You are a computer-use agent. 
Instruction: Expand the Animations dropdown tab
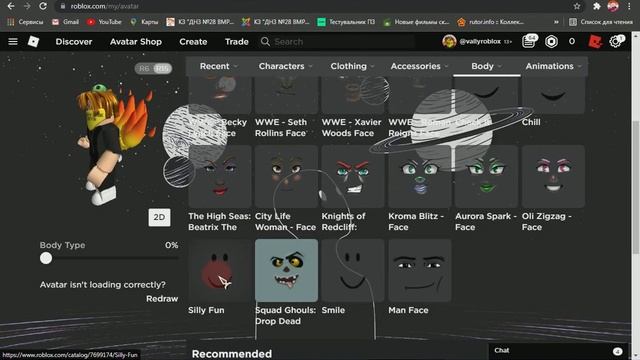(x=553, y=66)
